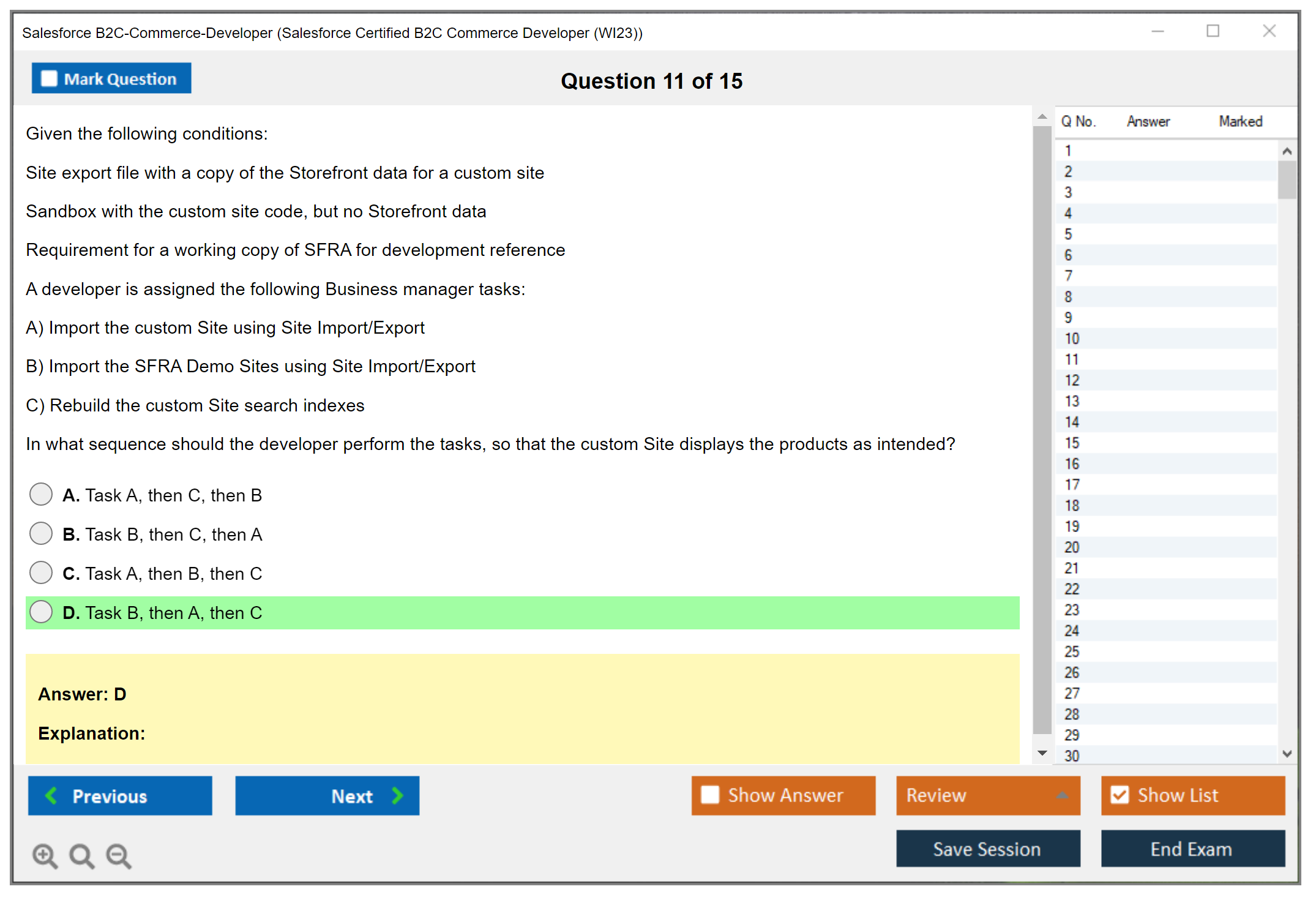1316x900 pixels.
Task: Click the End Exam button
Action: (1192, 849)
